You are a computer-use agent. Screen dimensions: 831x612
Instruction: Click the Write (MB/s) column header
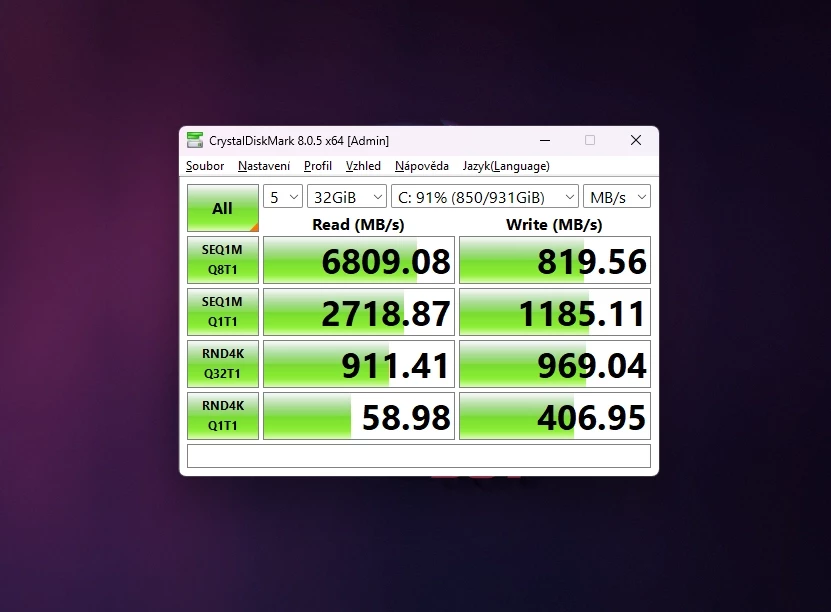pyautogui.click(x=554, y=225)
